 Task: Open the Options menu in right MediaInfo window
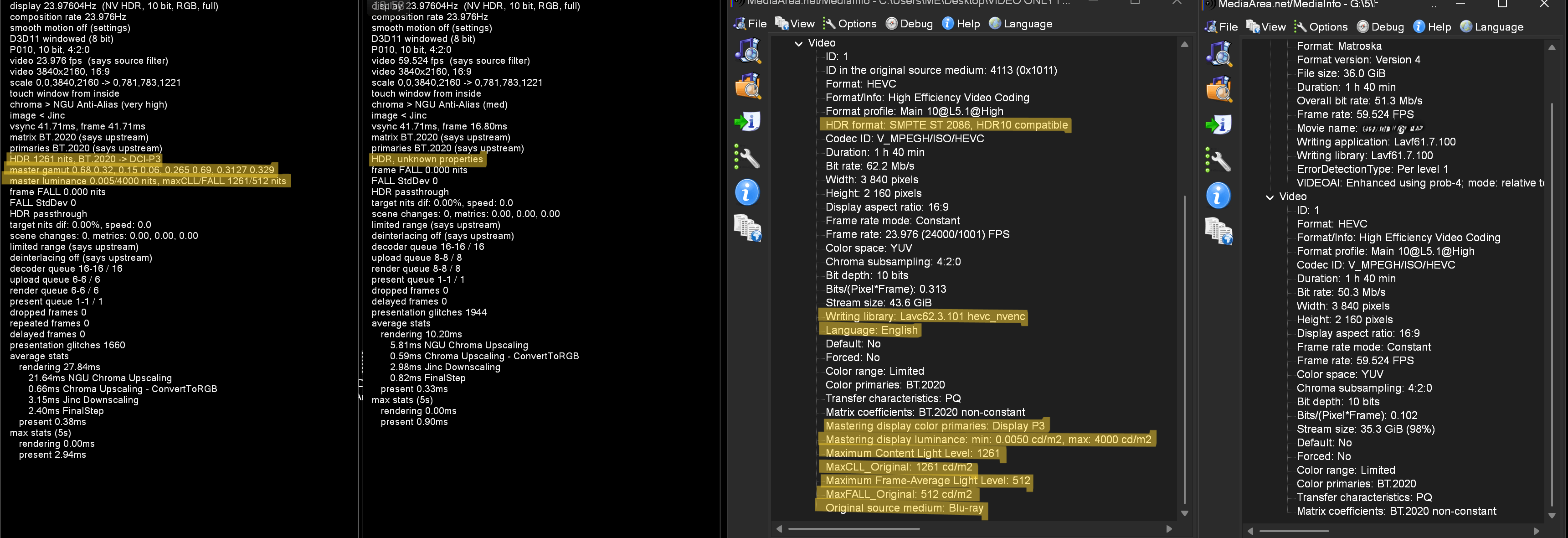tap(1321, 27)
